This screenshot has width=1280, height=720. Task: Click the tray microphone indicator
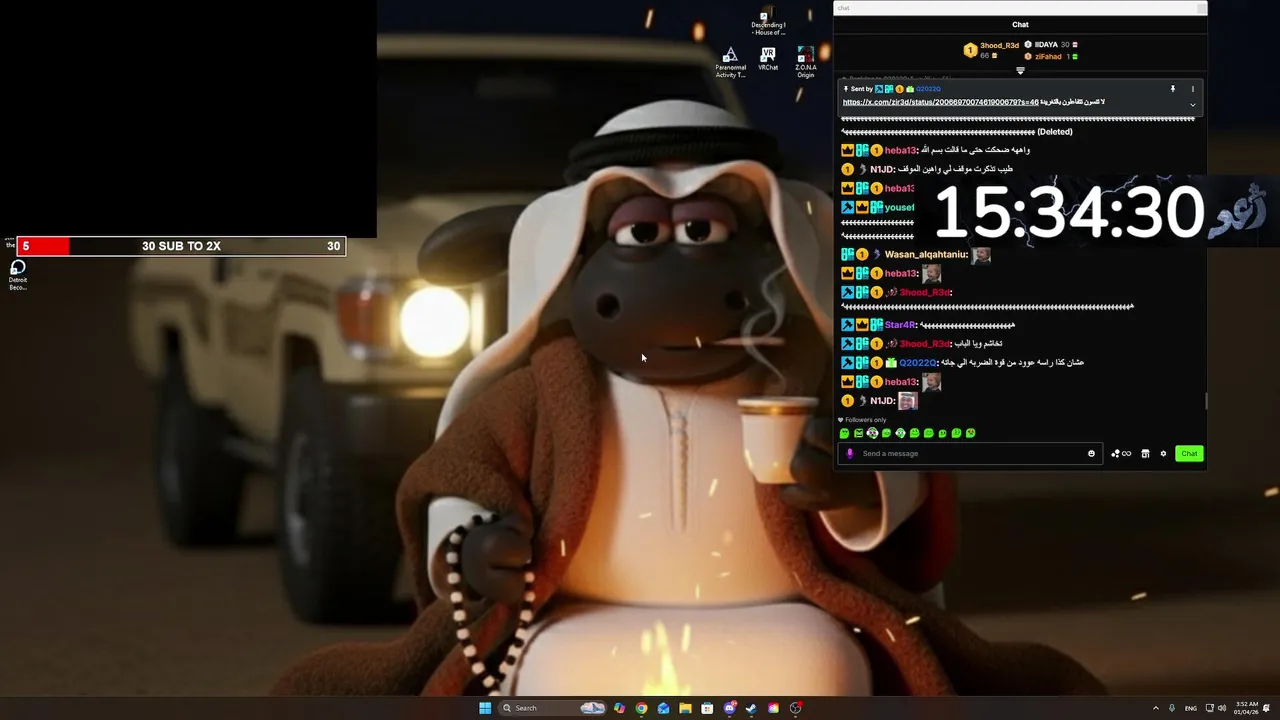1172,708
